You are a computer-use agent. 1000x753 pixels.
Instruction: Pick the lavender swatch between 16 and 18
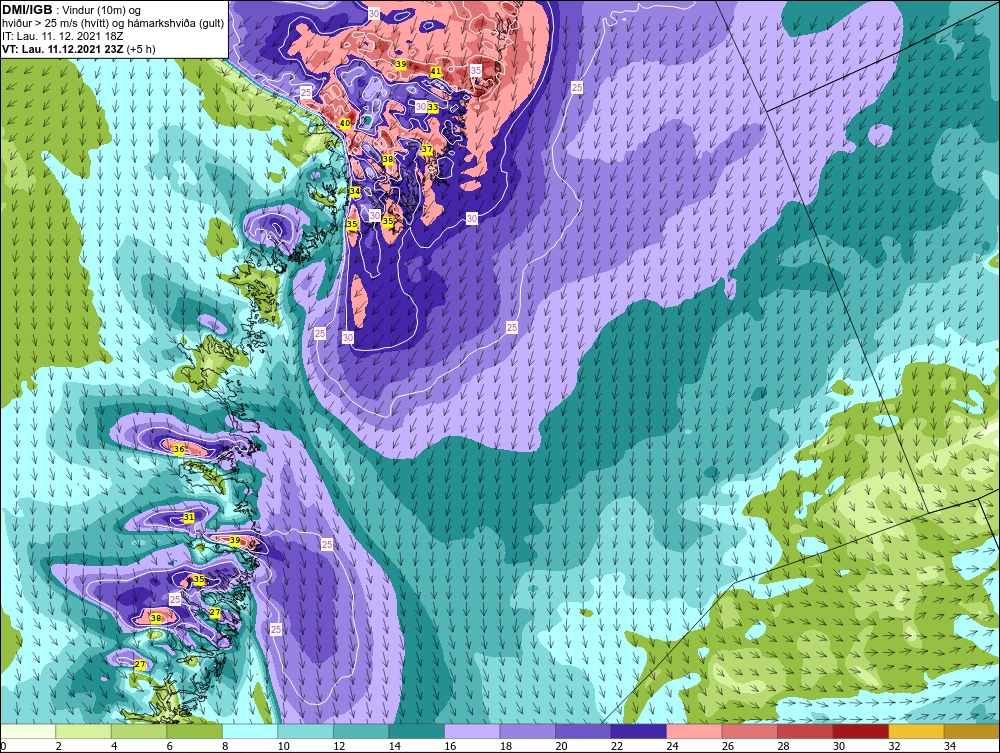[472, 731]
